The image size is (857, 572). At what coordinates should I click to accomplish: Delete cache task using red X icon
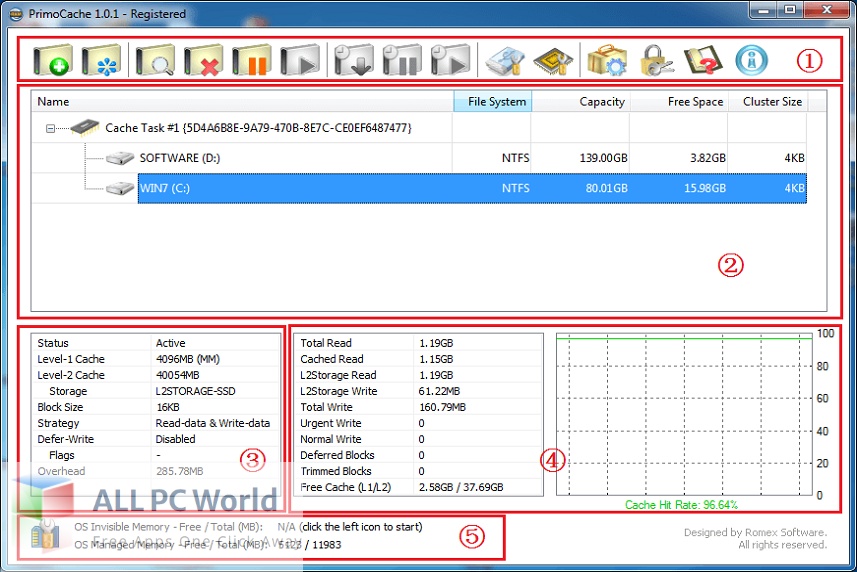[x=204, y=60]
